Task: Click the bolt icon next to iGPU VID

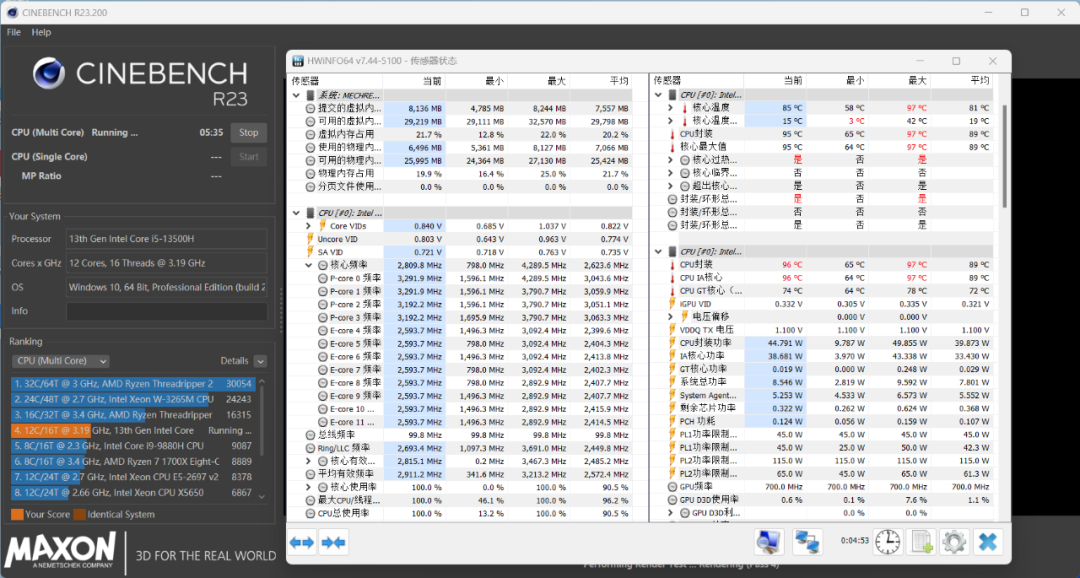Action: point(672,304)
